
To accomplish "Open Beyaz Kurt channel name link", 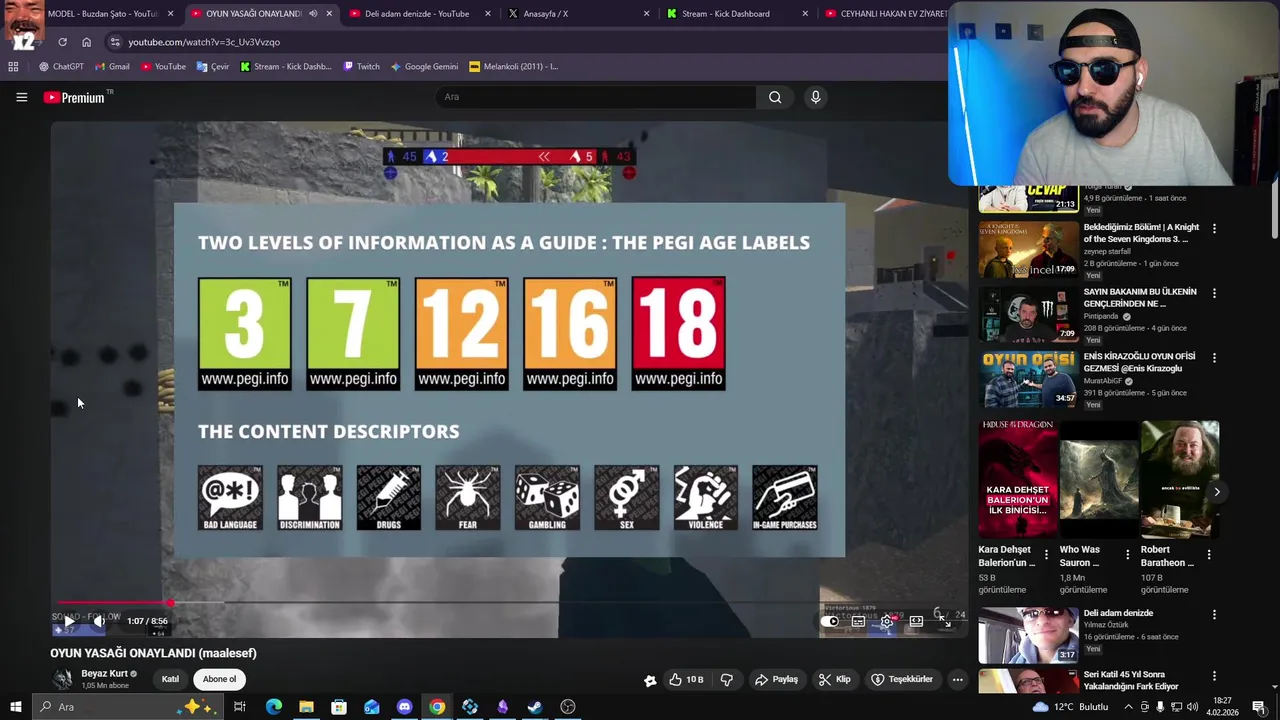I will point(104,674).
